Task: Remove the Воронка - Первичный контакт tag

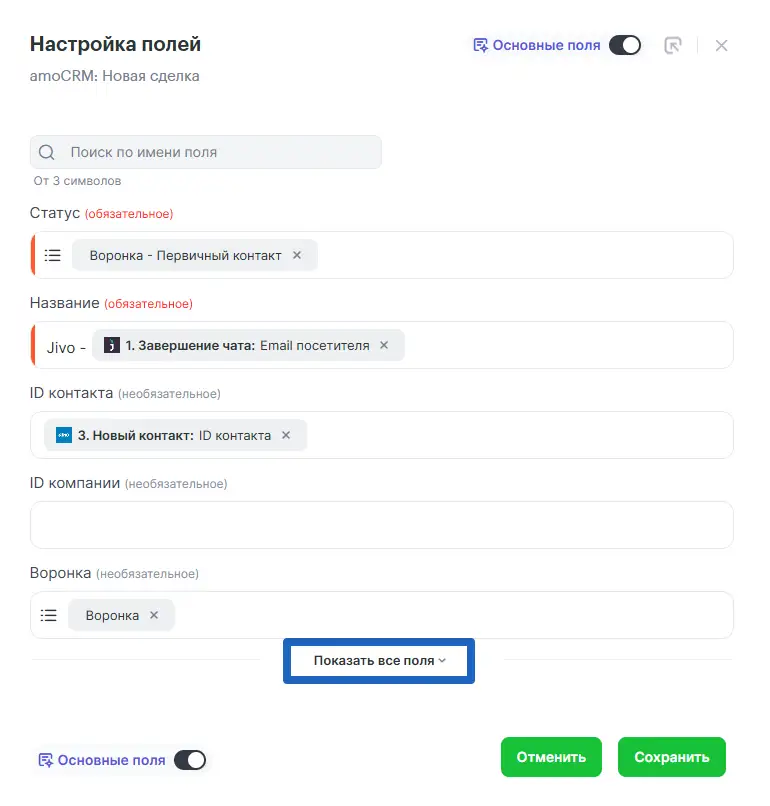Action: tap(297, 255)
